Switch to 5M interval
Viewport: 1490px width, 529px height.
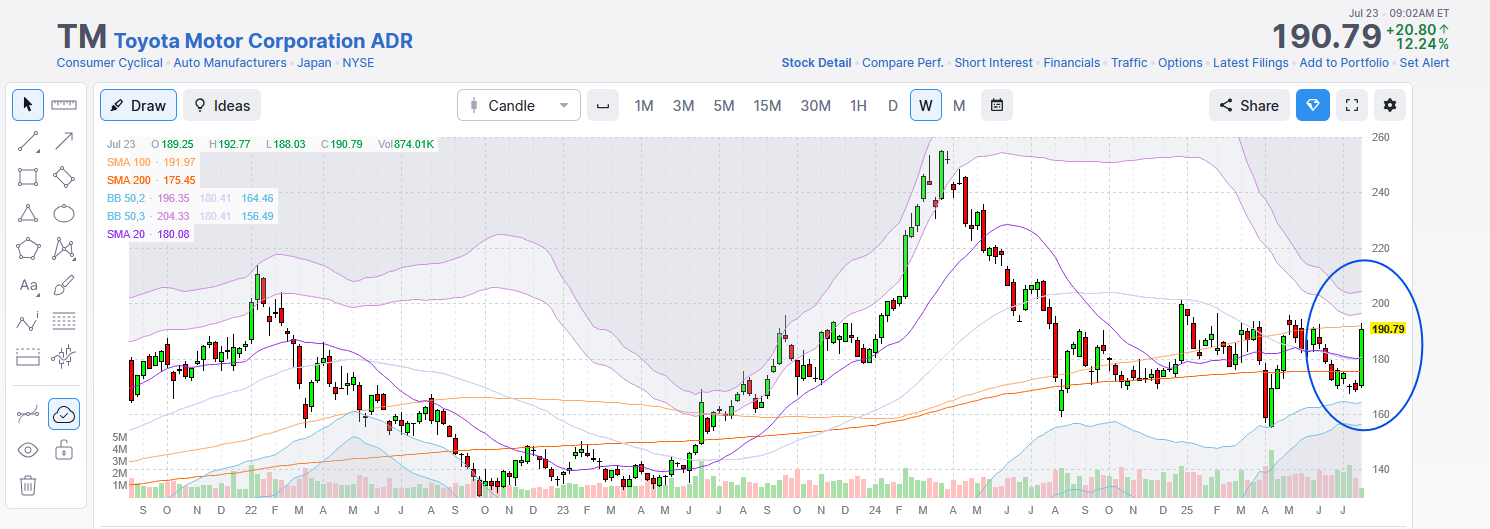coord(724,105)
